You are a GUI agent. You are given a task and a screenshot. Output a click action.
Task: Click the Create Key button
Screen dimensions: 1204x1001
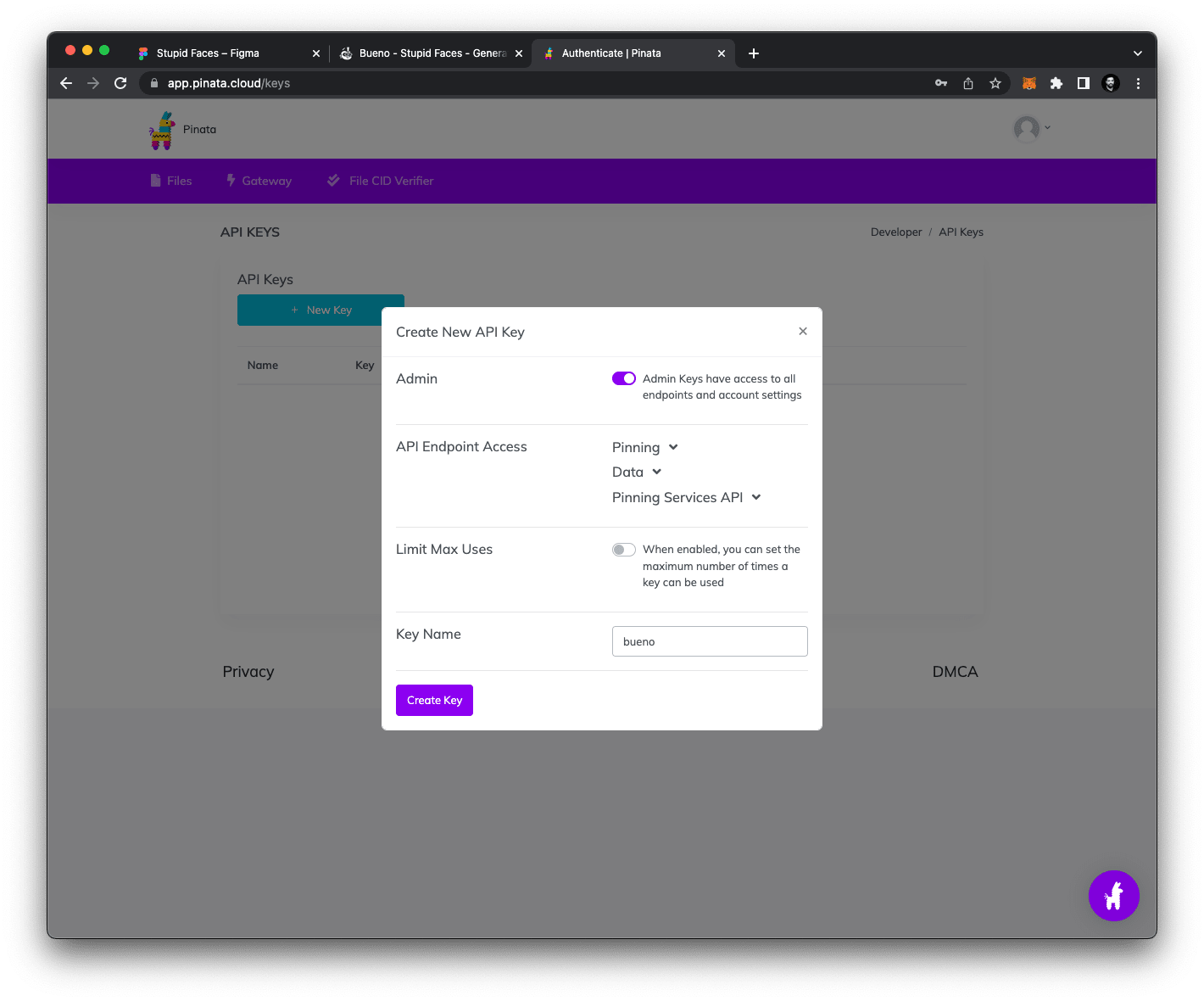point(434,700)
